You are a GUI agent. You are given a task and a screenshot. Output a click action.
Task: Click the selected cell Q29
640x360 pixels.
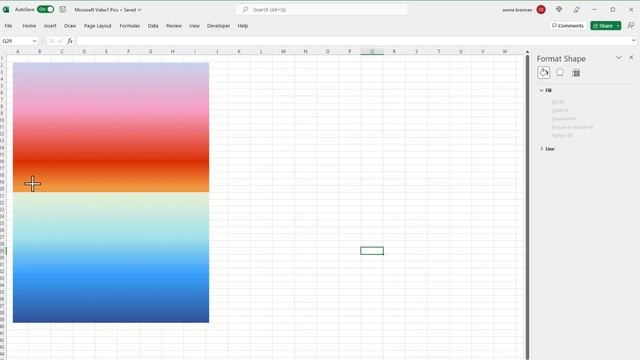[x=372, y=251]
